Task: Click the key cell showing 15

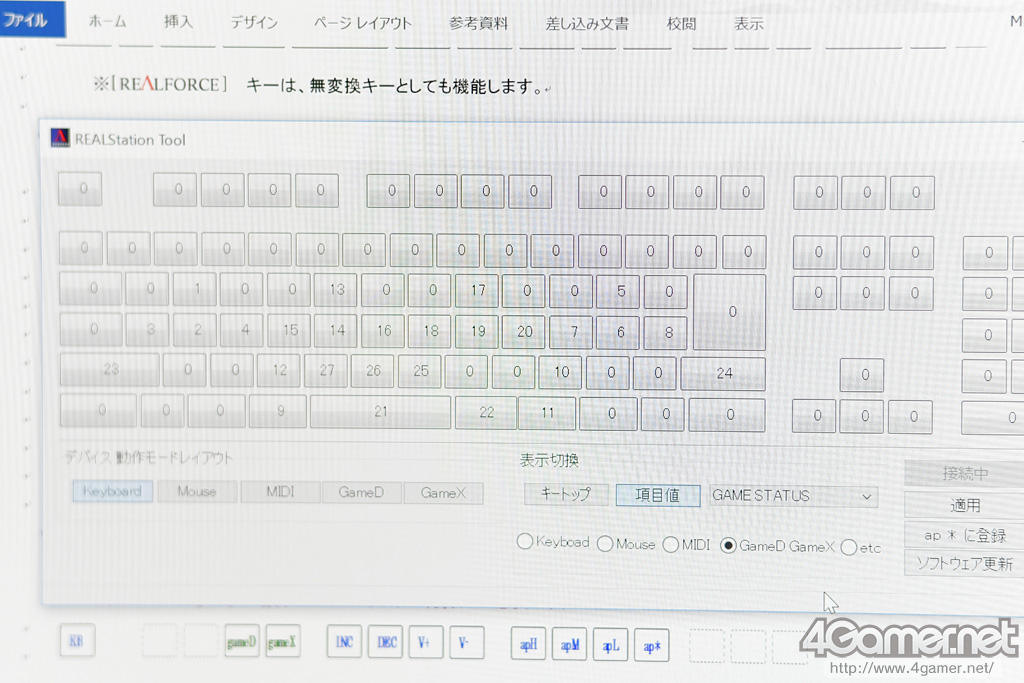Action: (x=290, y=330)
